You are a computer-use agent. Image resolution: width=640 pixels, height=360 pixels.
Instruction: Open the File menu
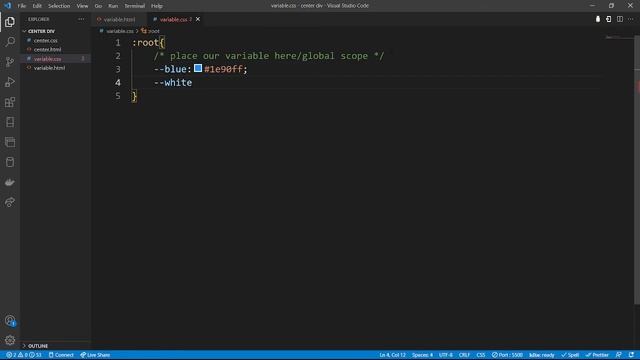(22, 6)
